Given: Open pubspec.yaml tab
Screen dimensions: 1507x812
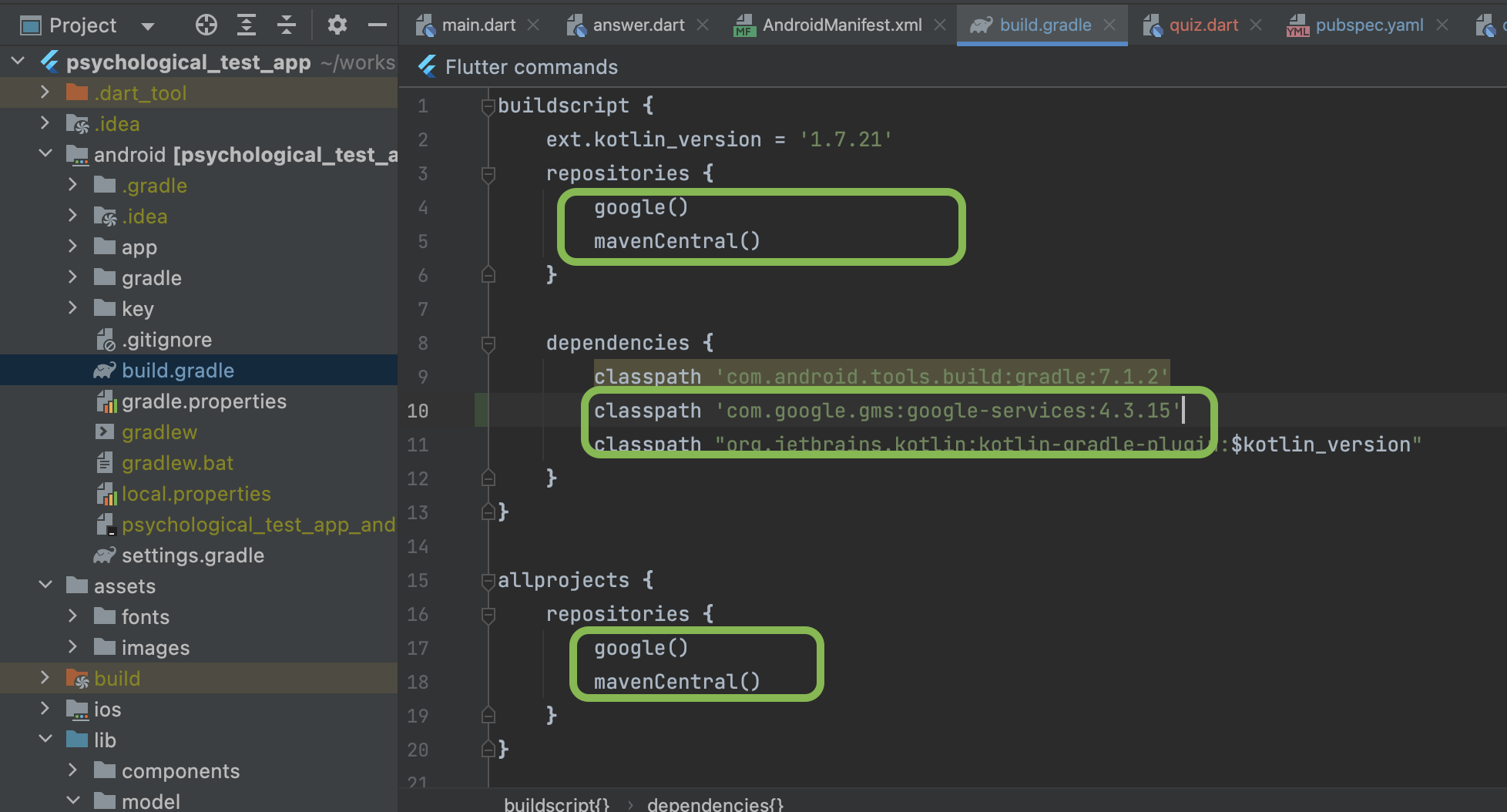Looking at the screenshot, I should (x=1368, y=25).
